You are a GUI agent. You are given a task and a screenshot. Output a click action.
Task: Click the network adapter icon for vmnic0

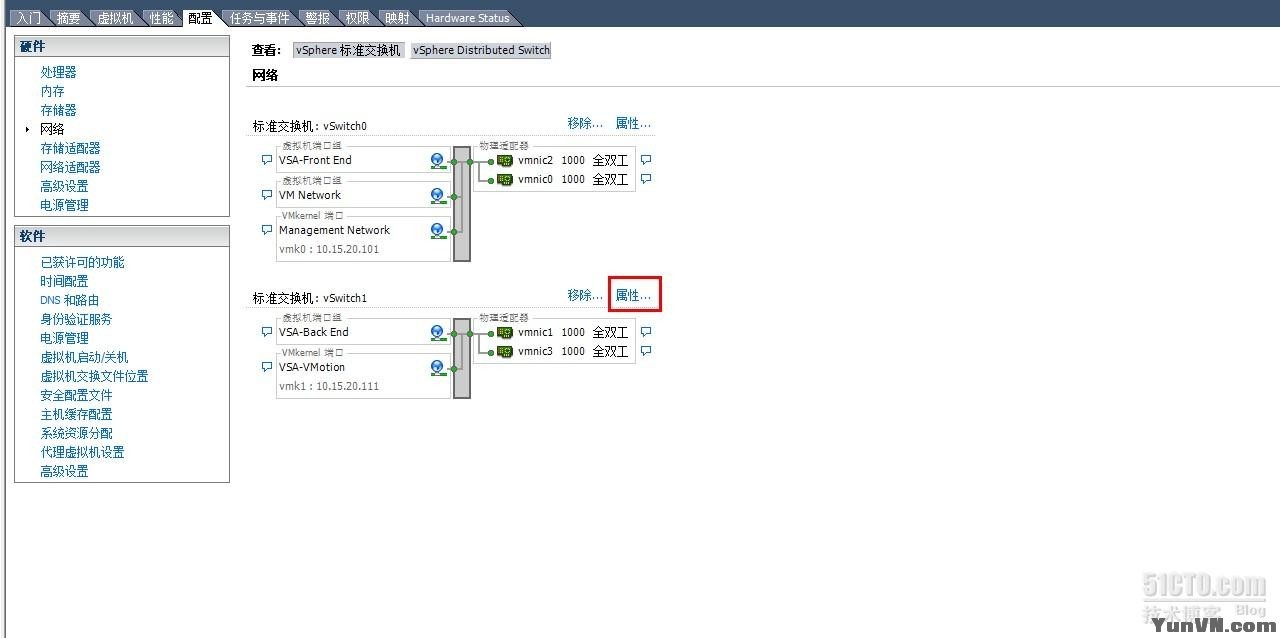[505, 180]
